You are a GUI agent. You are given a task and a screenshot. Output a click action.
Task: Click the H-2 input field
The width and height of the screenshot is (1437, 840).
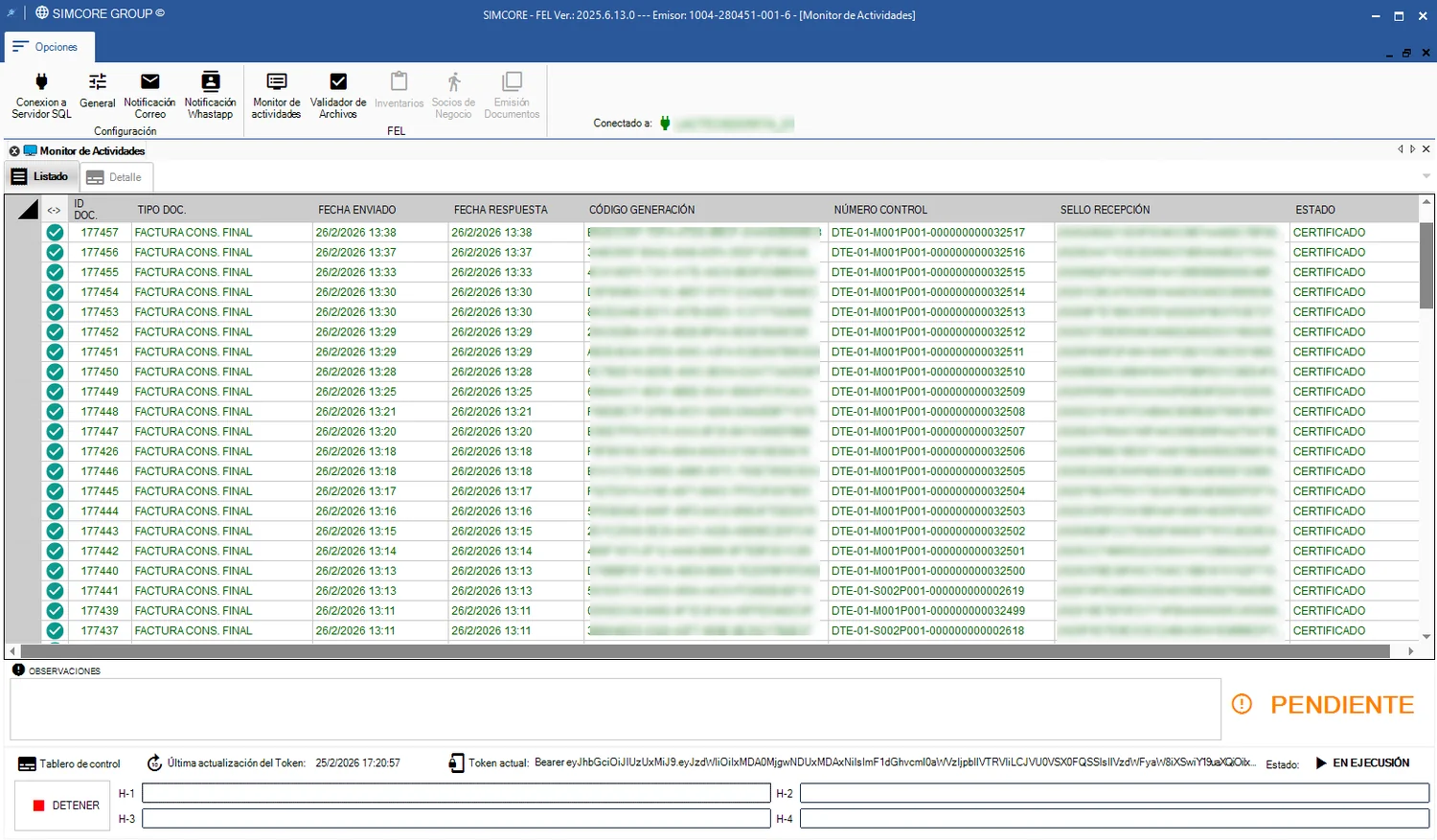click(x=1114, y=793)
